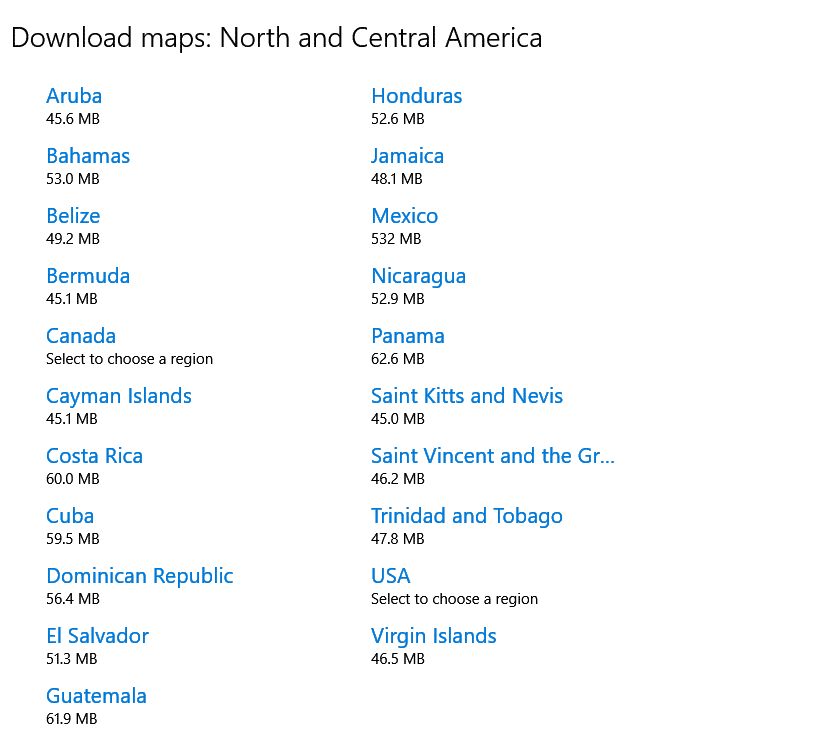Open USA to choose a region
Screen dimensions: 821x749
pyautogui.click(x=391, y=576)
